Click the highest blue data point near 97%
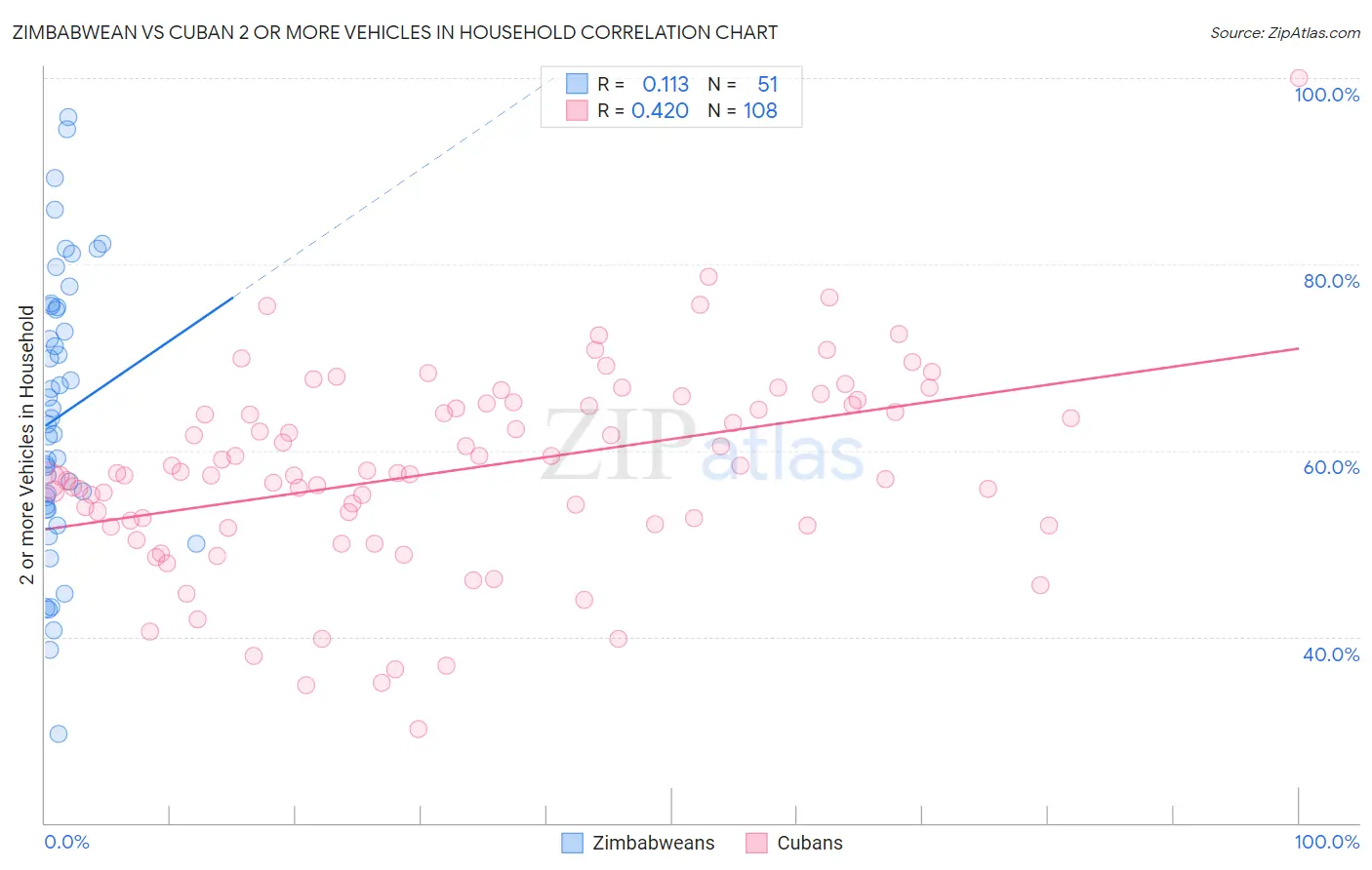1372x870 pixels. pos(68,117)
